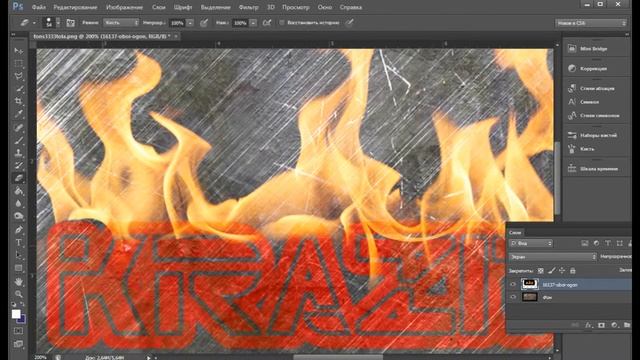Select the Rectangular Marquee tool
The image size is (640, 360).
[x=18, y=63]
